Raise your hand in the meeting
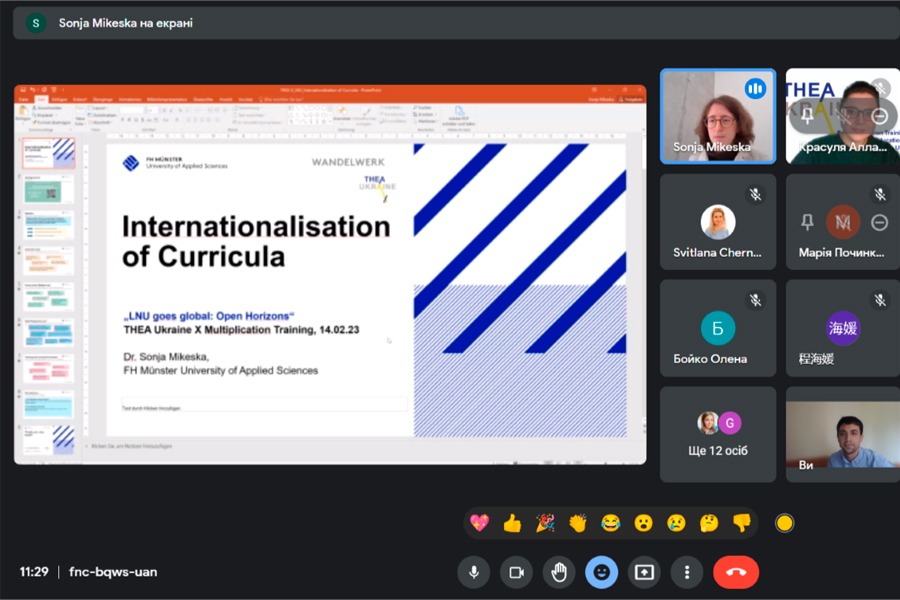This screenshot has width=900, height=600. point(559,572)
